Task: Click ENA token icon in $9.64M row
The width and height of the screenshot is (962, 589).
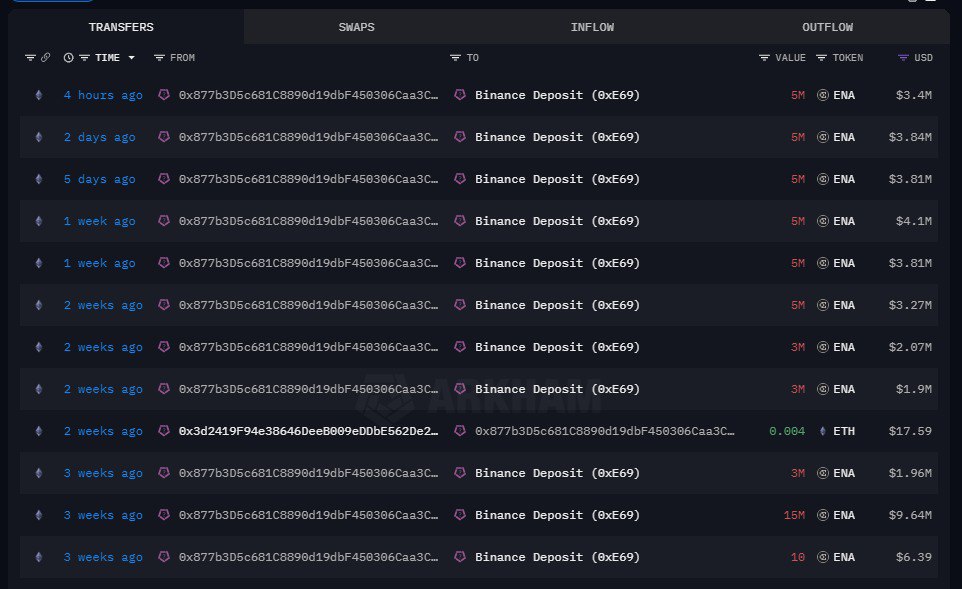Action: click(x=823, y=515)
